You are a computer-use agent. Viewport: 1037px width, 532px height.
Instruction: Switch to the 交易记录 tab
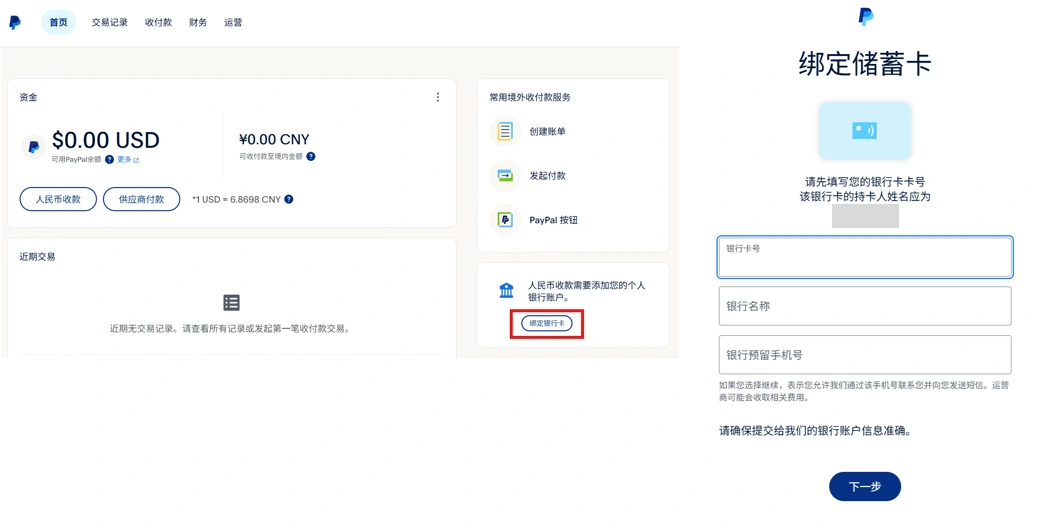[110, 22]
